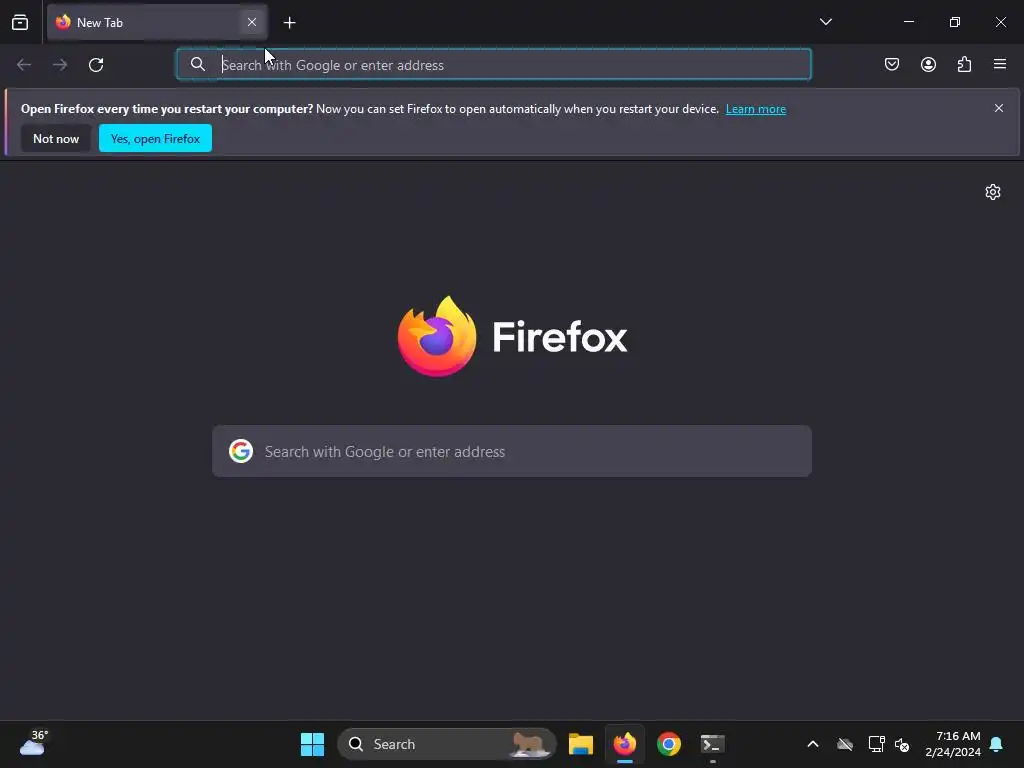Click the Google icon in page search
This screenshot has height=768, width=1024.
pos(241,451)
